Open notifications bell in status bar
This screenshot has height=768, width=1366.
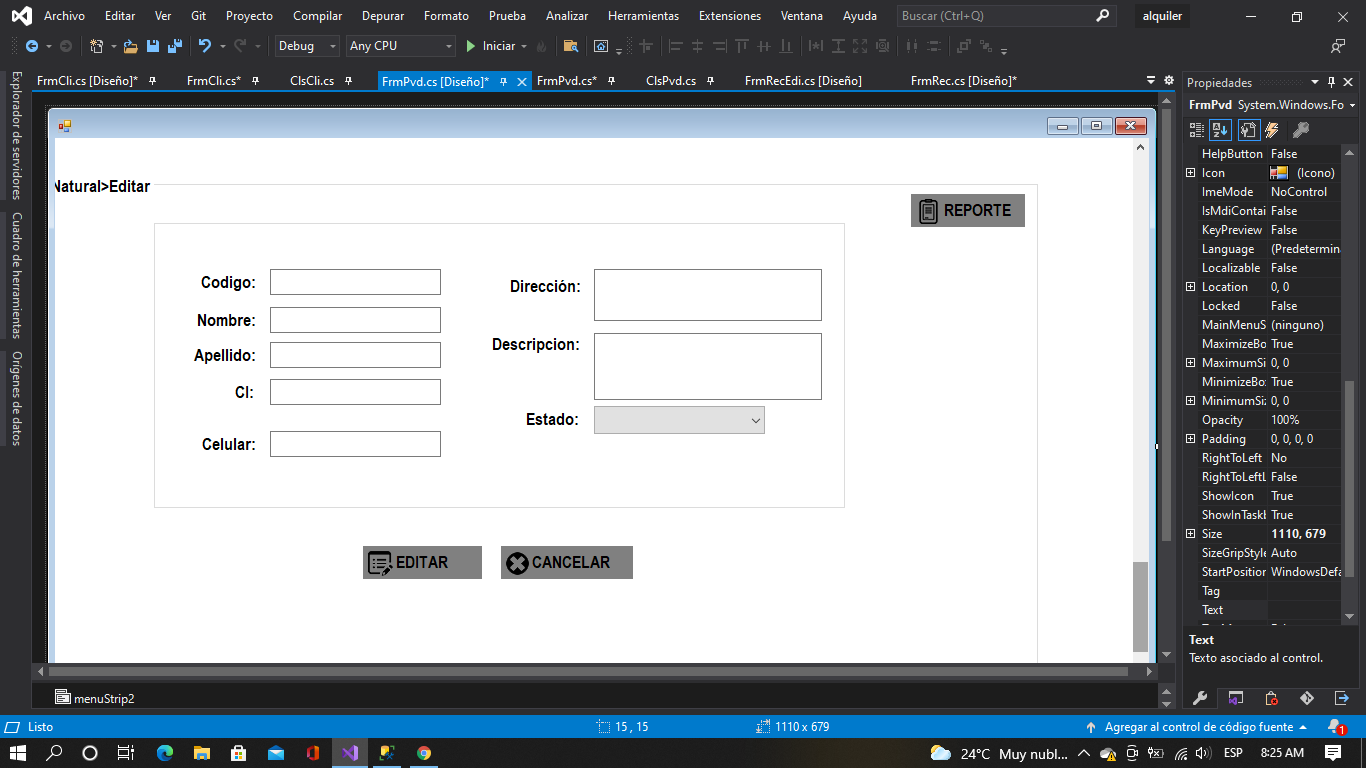click(1335, 727)
